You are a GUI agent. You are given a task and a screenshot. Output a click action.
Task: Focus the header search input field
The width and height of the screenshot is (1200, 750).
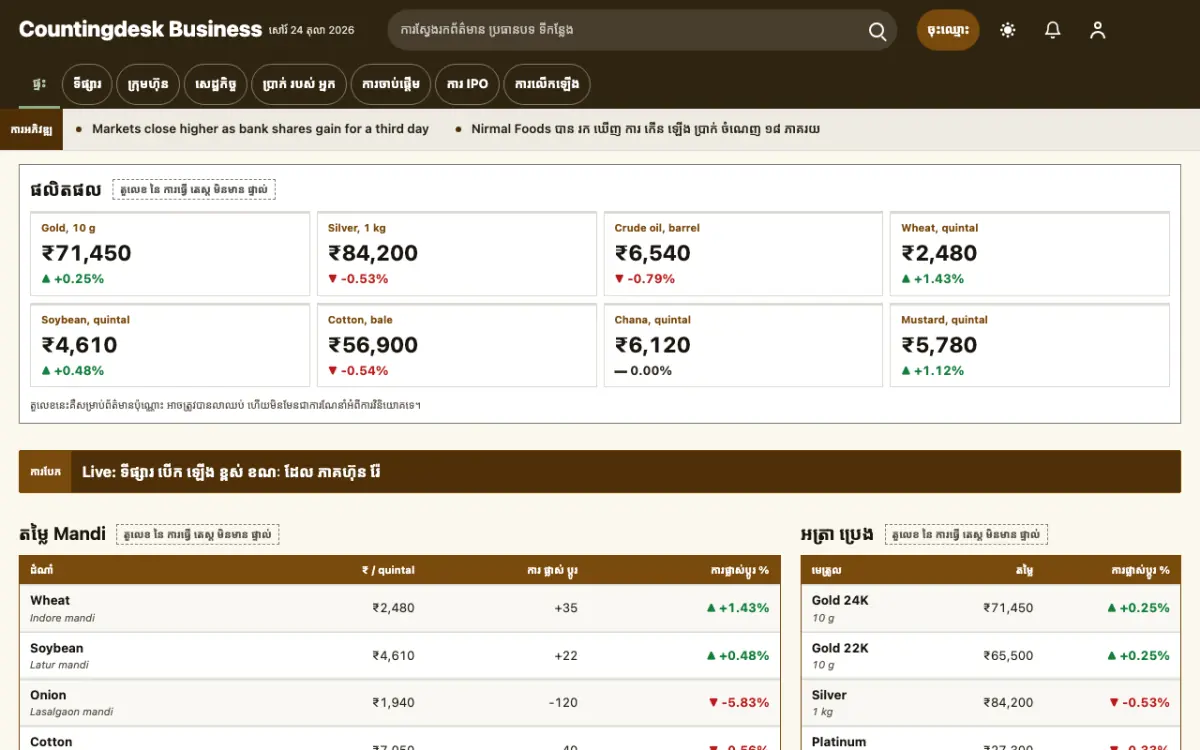coord(626,30)
